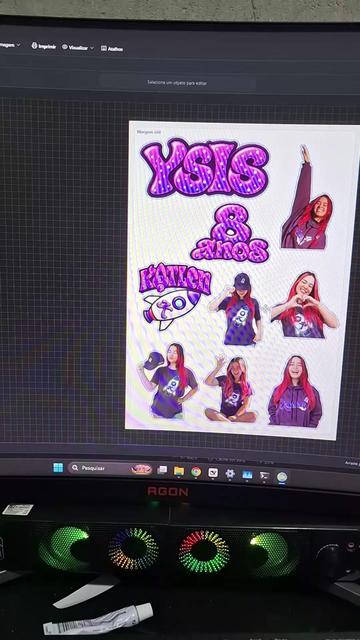The image size is (360, 640).
Task: Open the Settings gear in taskbar
Action: [x=230, y=473]
